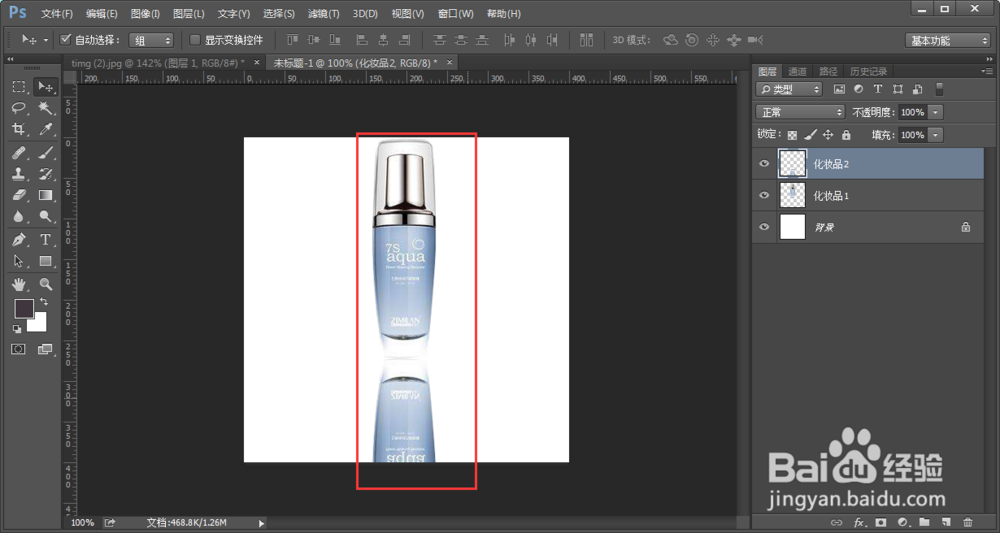Expand the 不透明度 opacity dropdown arrow
The height and width of the screenshot is (533, 1000).
click(x=935, y=112)
